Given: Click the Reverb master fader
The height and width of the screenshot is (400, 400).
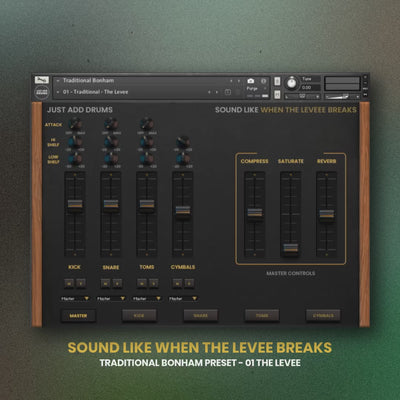Looking at the screenshot, I should click(x=327, y=214).
